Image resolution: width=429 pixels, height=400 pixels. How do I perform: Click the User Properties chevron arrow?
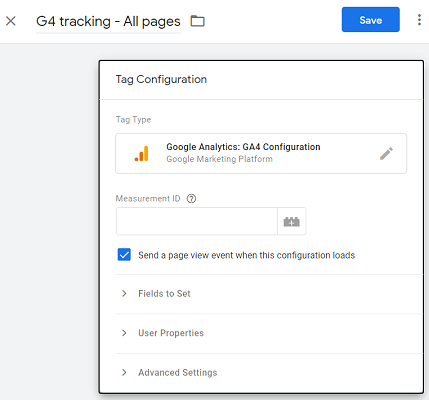point(124,333)
